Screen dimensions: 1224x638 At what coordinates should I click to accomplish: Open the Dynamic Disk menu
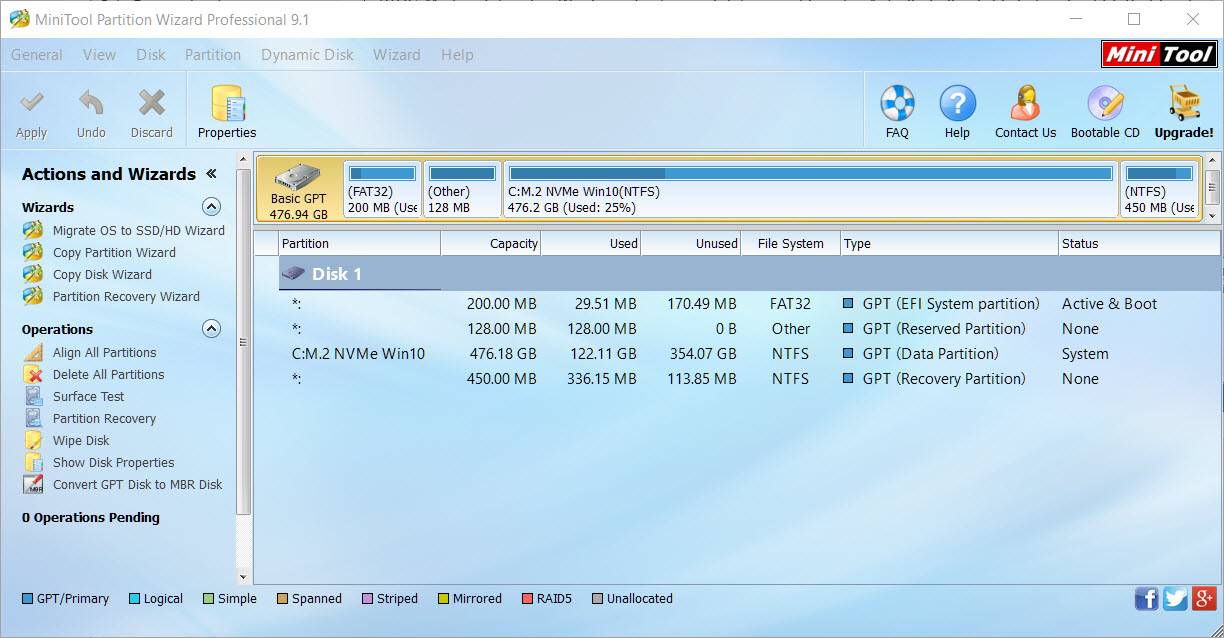pyautogui.click(x=307, y=55)
